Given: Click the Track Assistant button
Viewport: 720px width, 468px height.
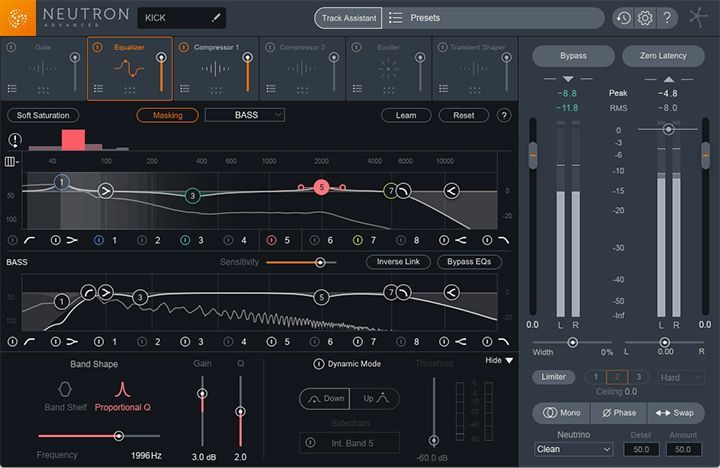Looking at the screenshot, I should [x=349, y=18].
